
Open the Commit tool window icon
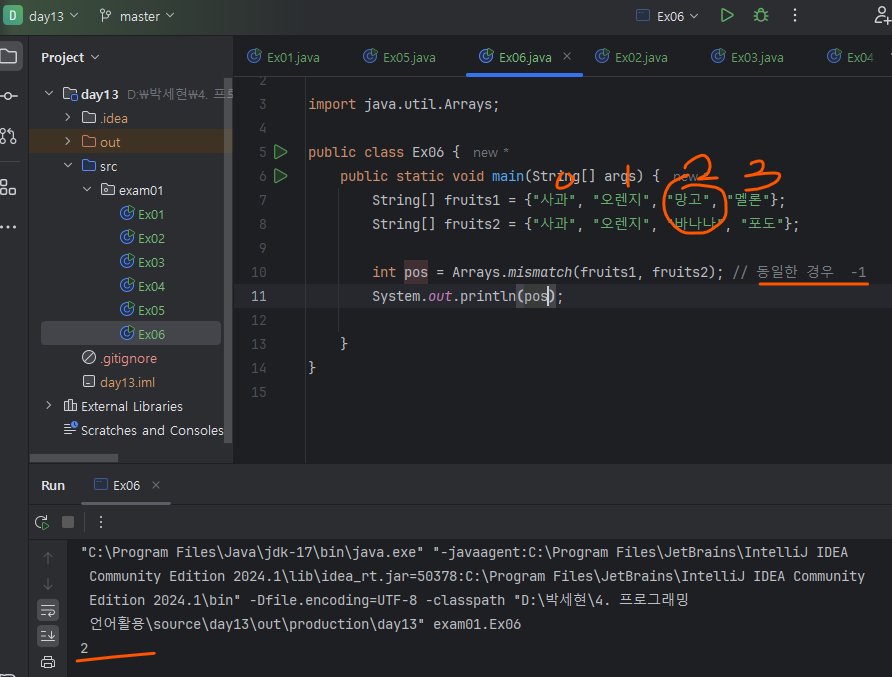pos(9,96)
